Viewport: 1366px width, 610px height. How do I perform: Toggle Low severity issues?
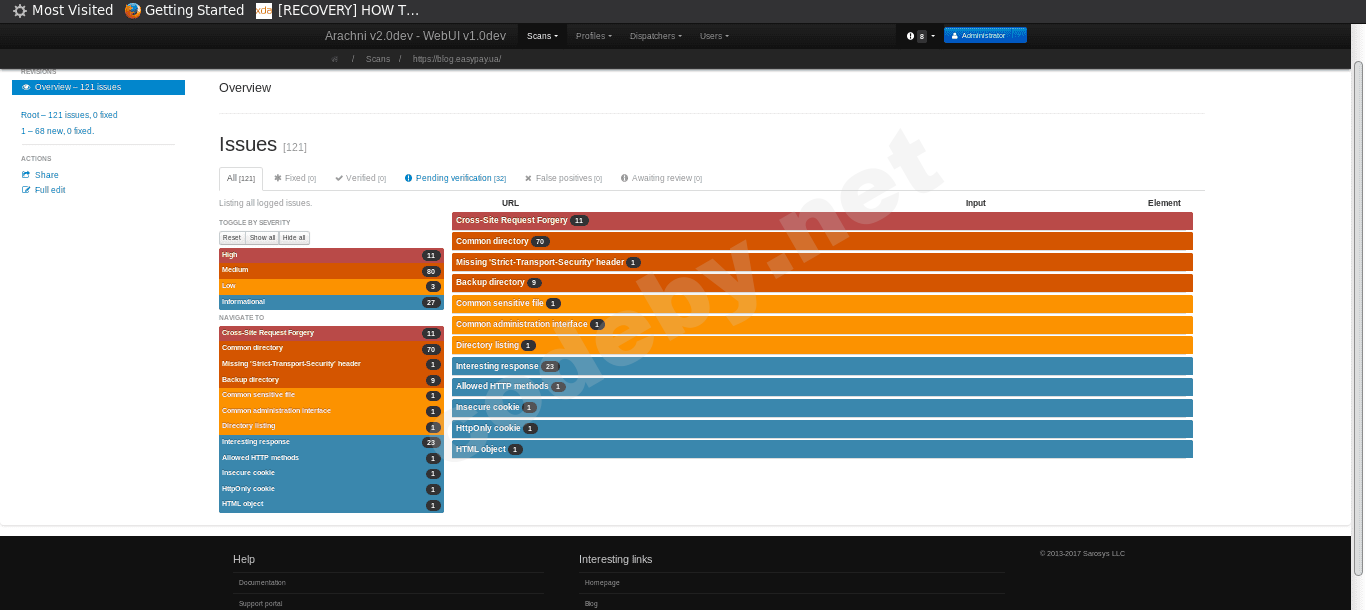[331, 286]
